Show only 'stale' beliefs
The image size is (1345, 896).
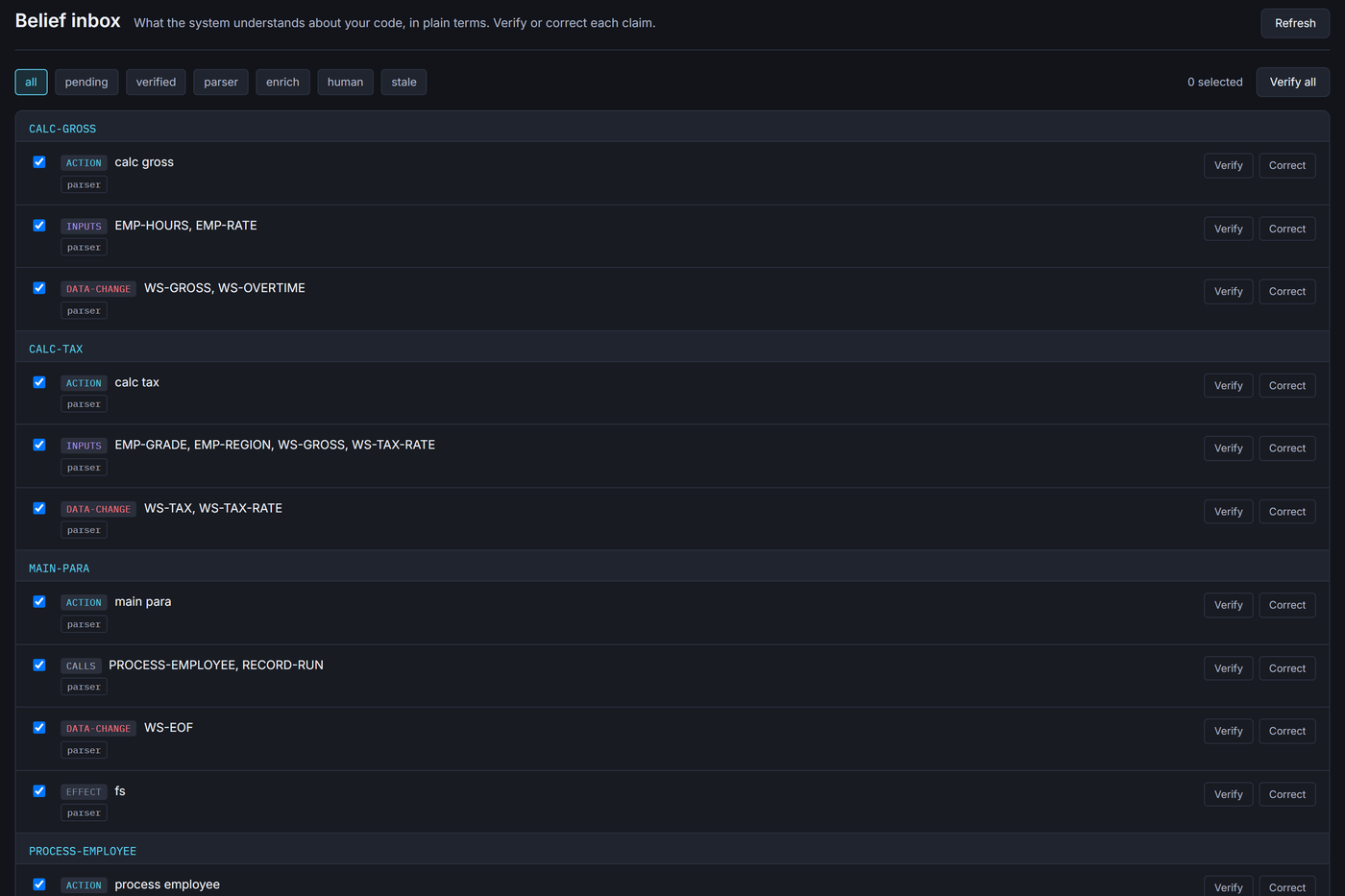pyautogui.click(x=403, y=83)
